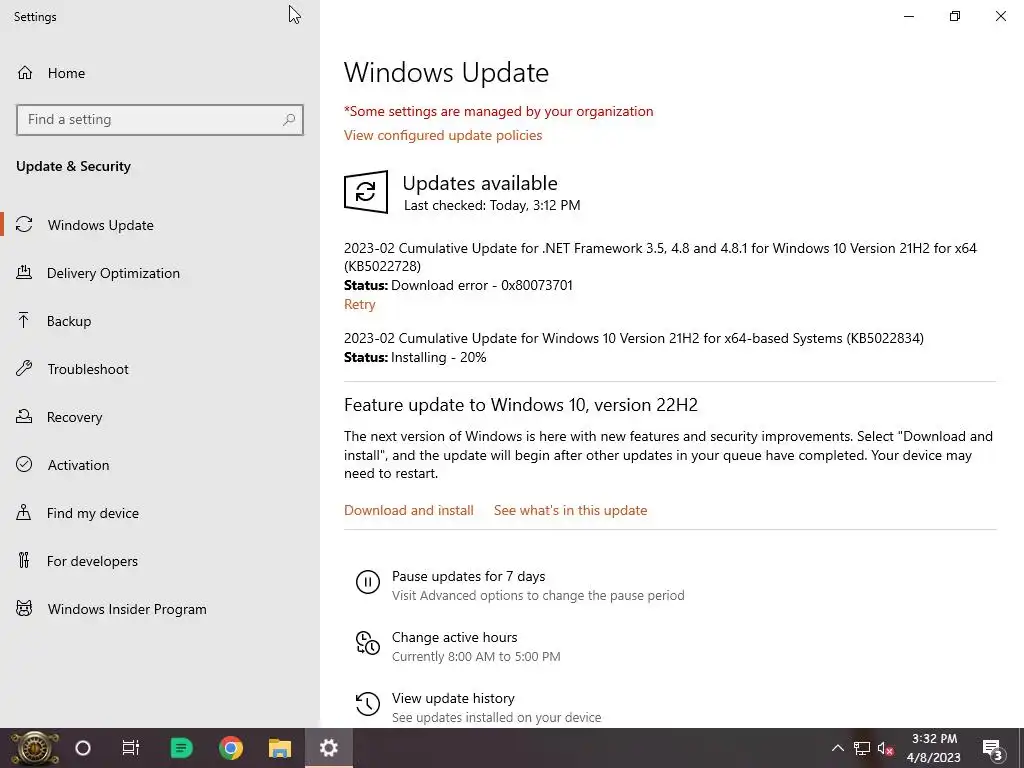
Task: Click the Update & Security section heading
Action: pyautogui.click(x=73, y=166)
